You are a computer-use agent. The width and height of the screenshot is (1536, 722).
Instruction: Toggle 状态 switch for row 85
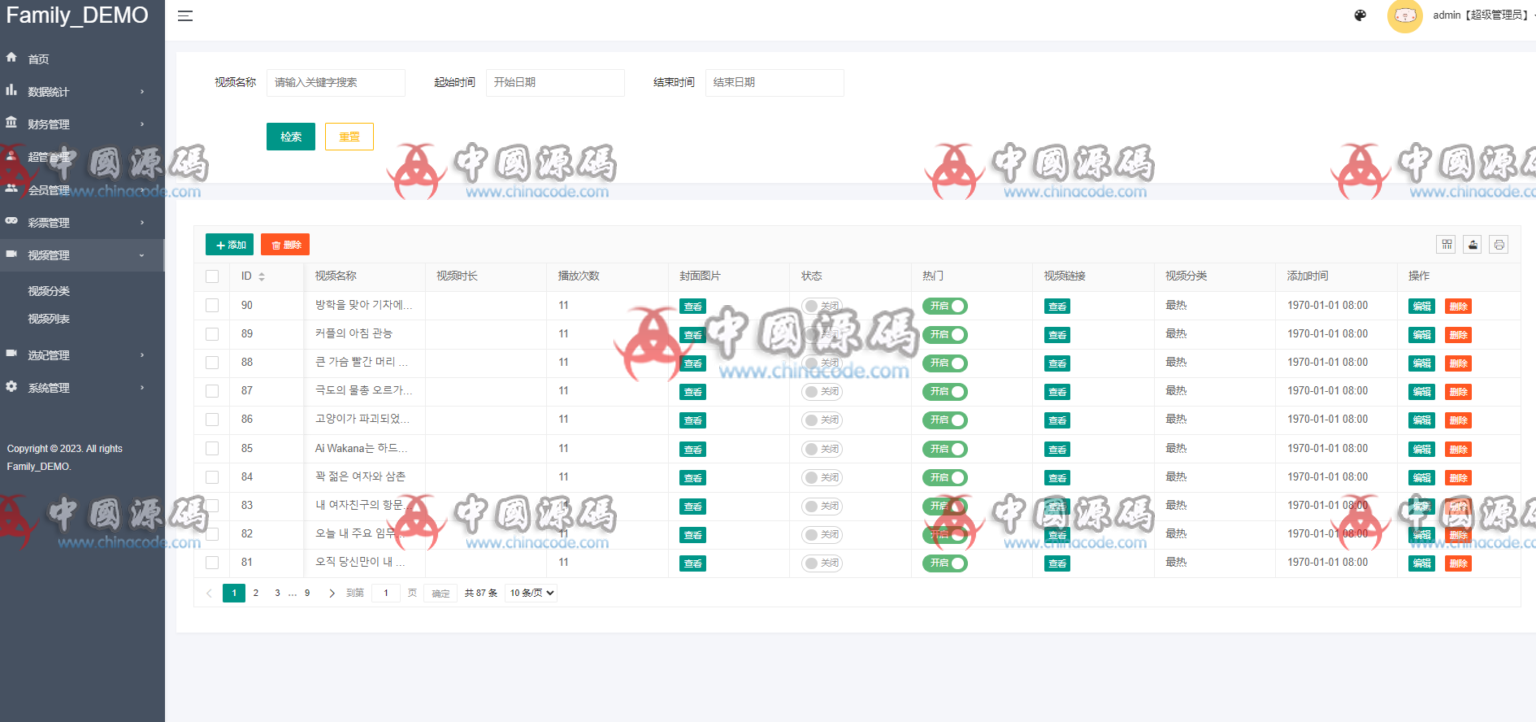(x=822, y=449)
